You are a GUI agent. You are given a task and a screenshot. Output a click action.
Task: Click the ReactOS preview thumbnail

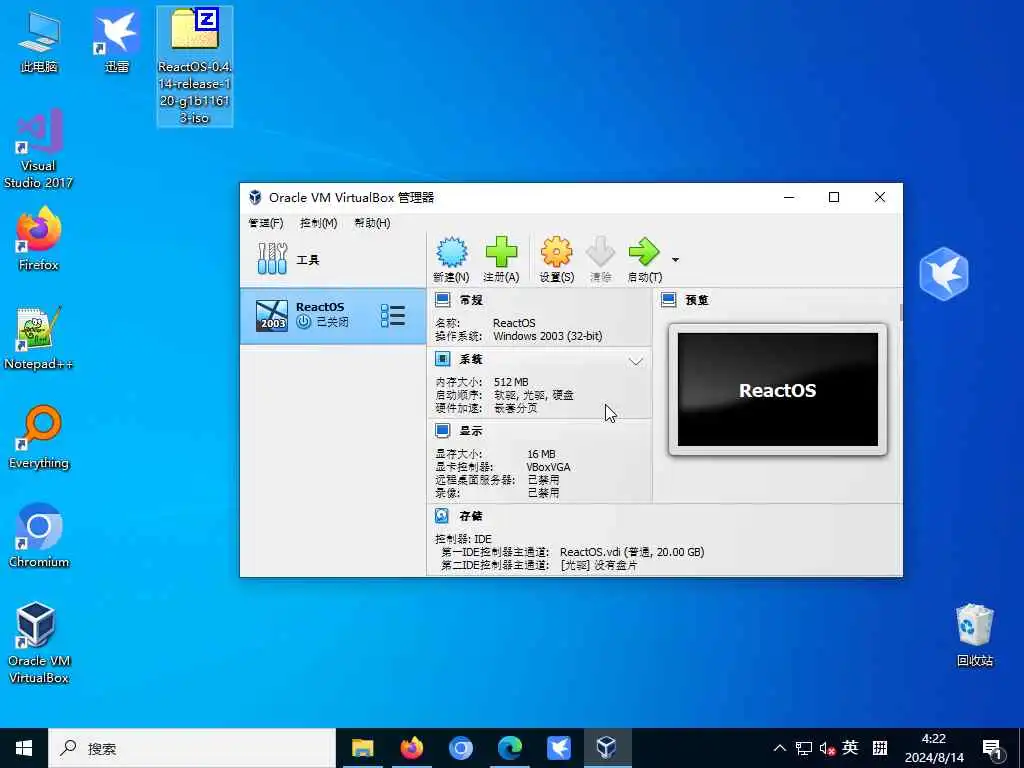777,389
